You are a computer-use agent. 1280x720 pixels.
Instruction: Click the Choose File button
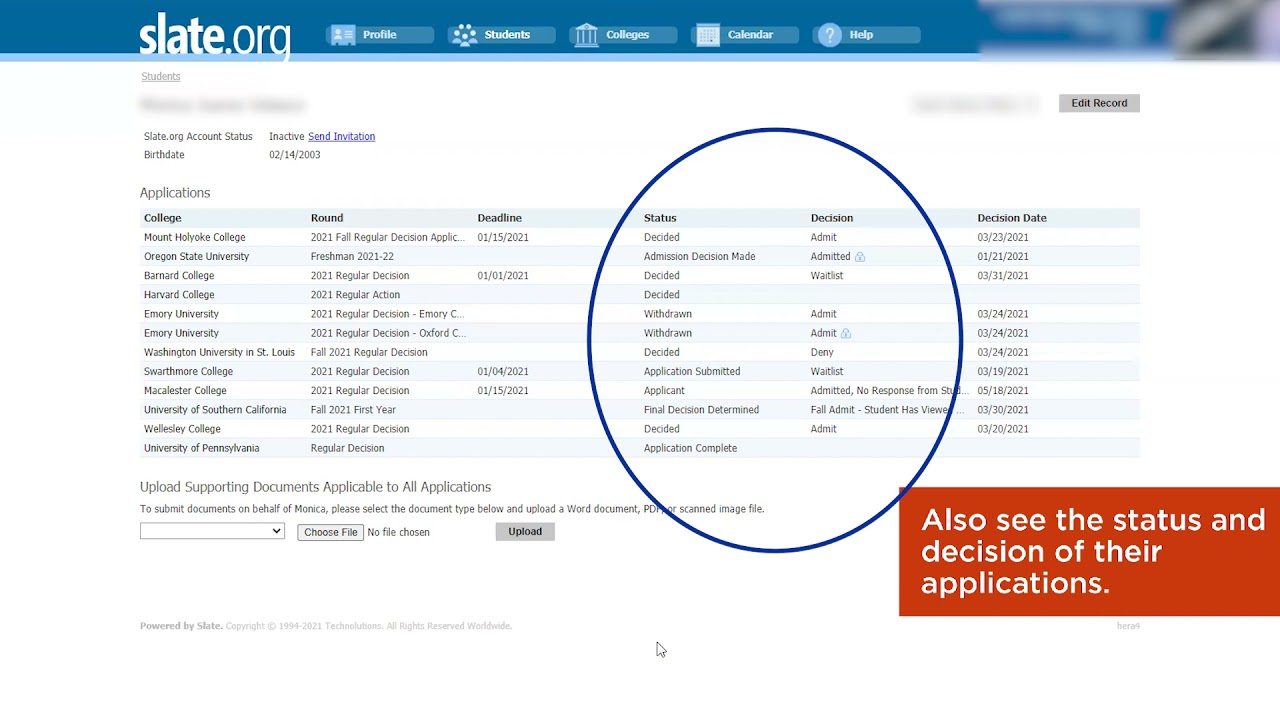pyautogui.click(x=331, y=532)
